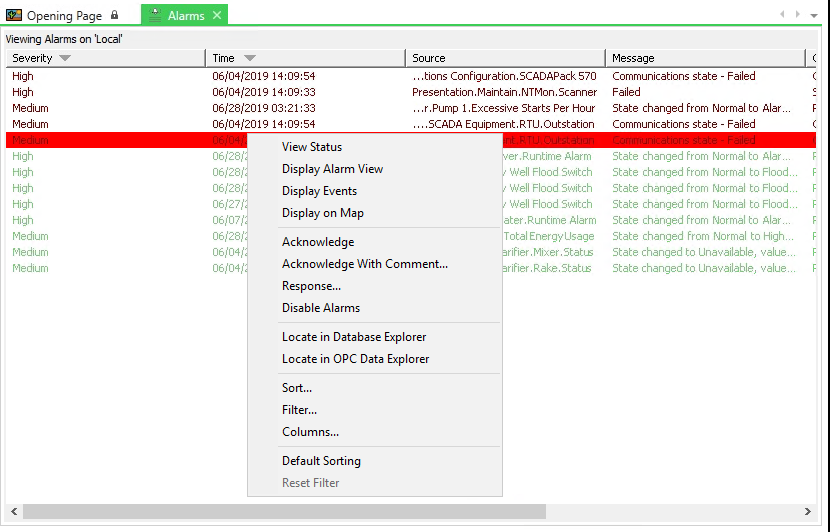The image size is (830, 532).
Task: Select View Status from context menu
Action: (312, 147)
